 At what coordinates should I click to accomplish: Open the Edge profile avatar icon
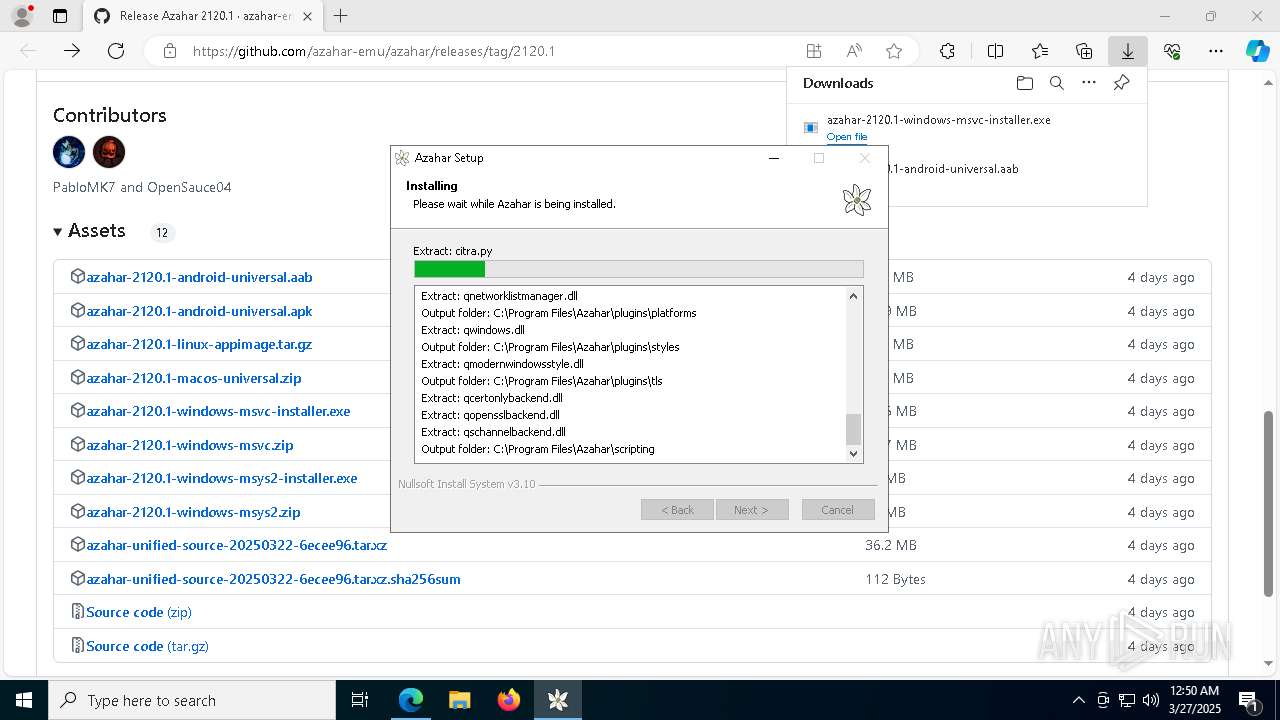click(x=22, y=16)
